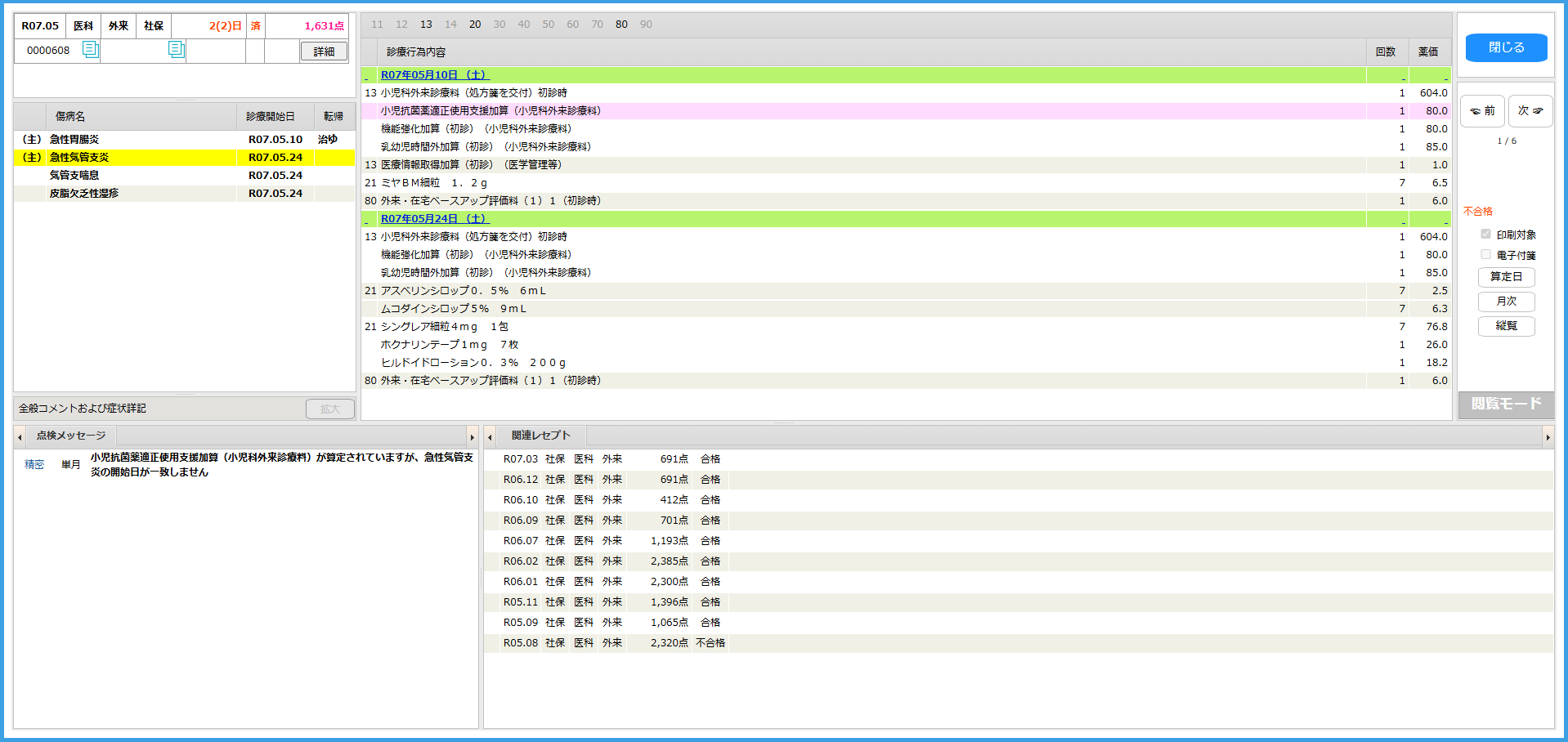Switch to category tab 80
Screen dimensions: 1568x742
click(622, 25)
